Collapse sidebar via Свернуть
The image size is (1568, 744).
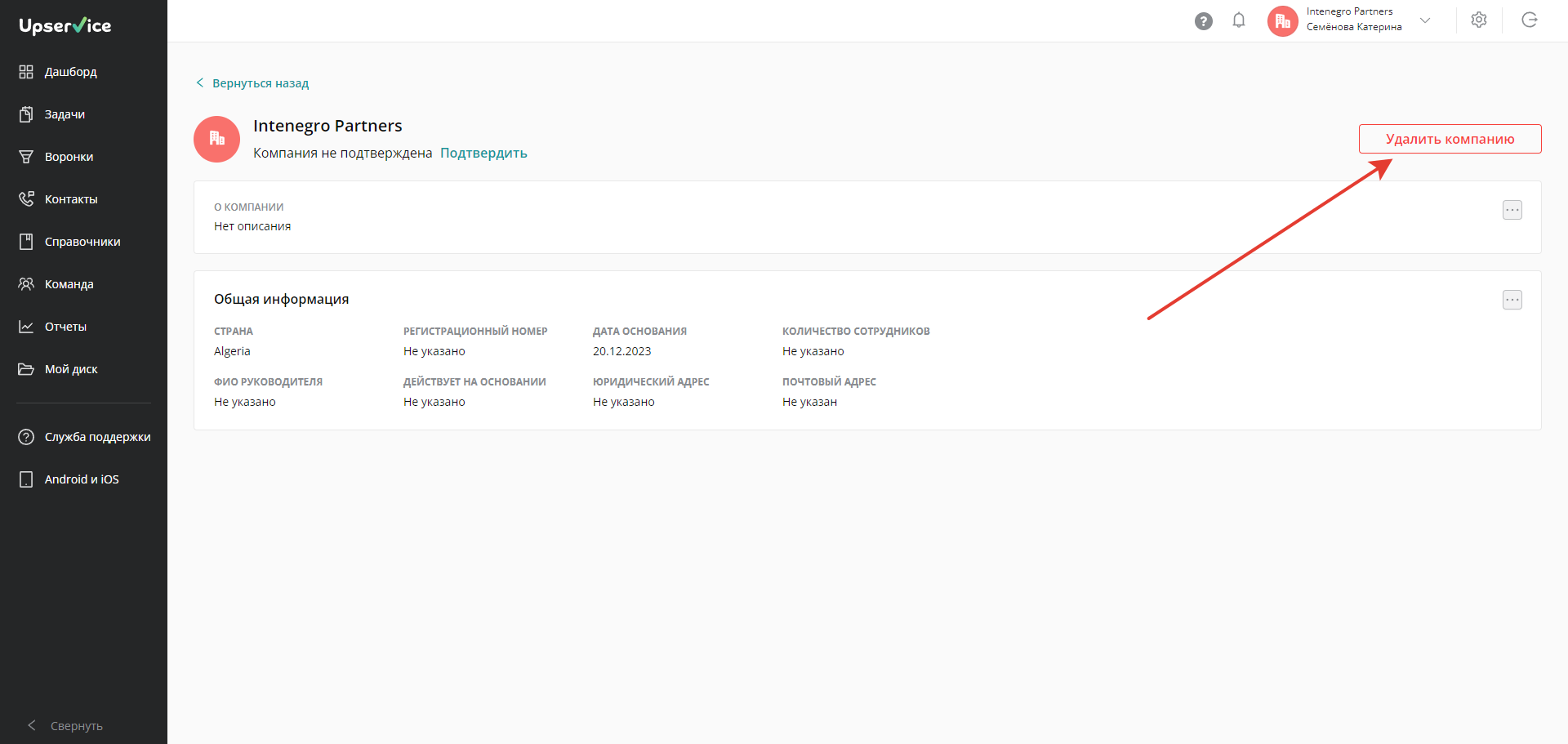tap(65, 725)
